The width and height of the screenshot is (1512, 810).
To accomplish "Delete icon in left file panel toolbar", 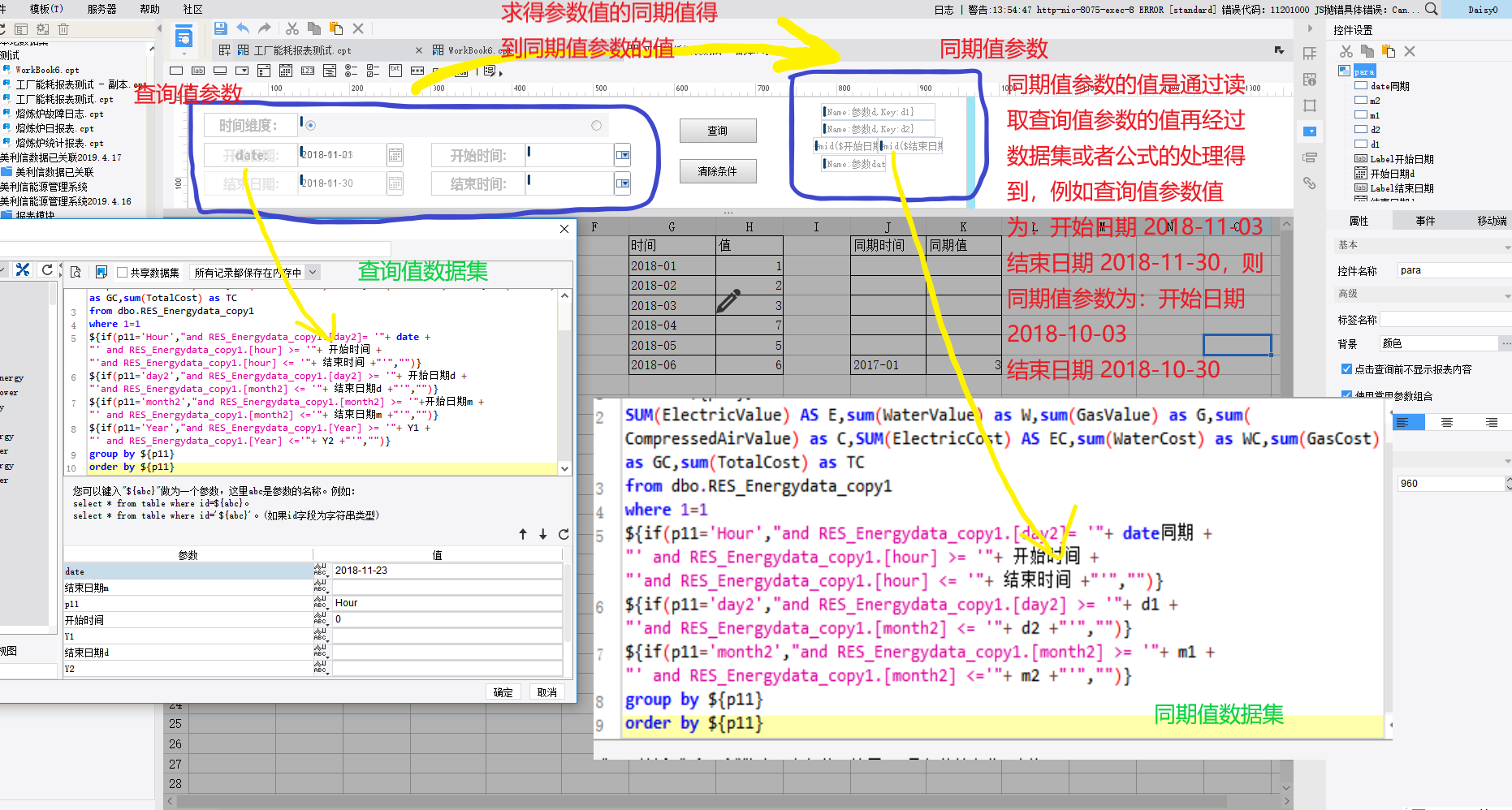I will click(63, 29).
